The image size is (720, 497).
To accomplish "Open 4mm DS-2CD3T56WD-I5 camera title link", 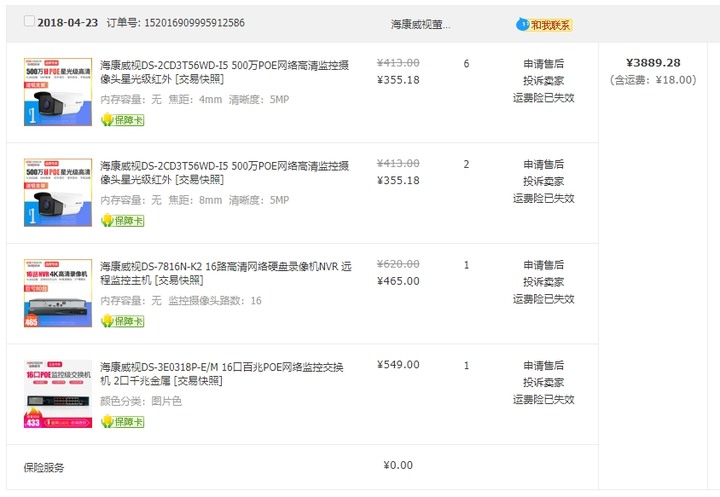I will (225, 72).
